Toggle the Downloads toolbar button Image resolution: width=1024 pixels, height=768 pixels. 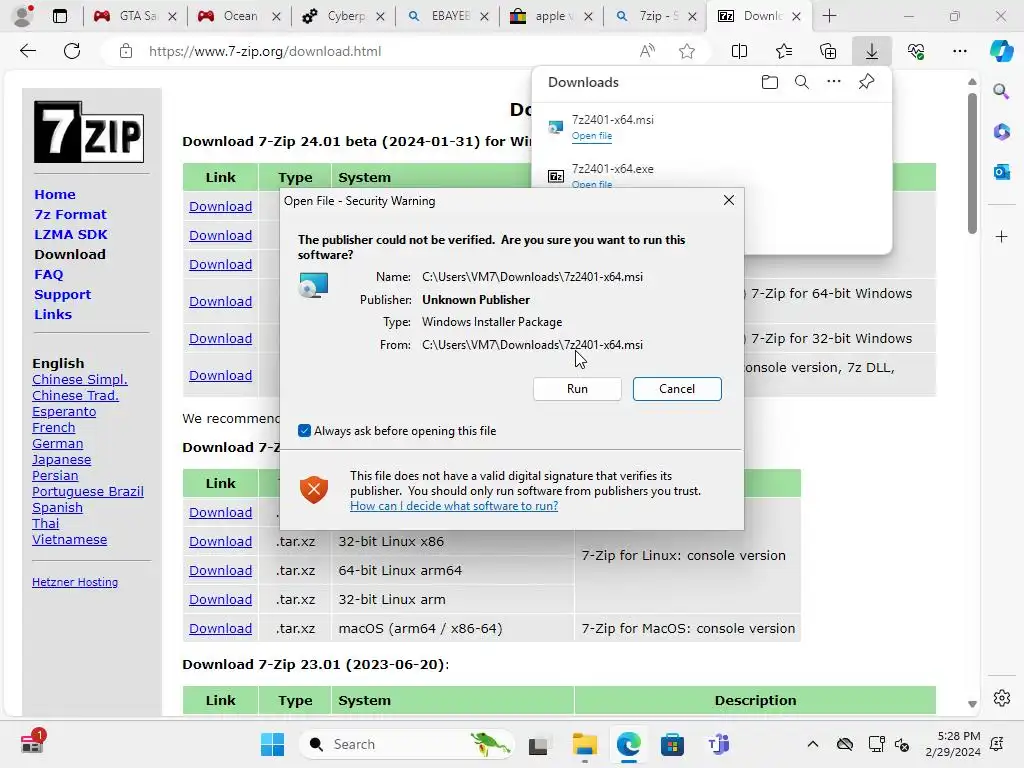[x=872, y=51]
